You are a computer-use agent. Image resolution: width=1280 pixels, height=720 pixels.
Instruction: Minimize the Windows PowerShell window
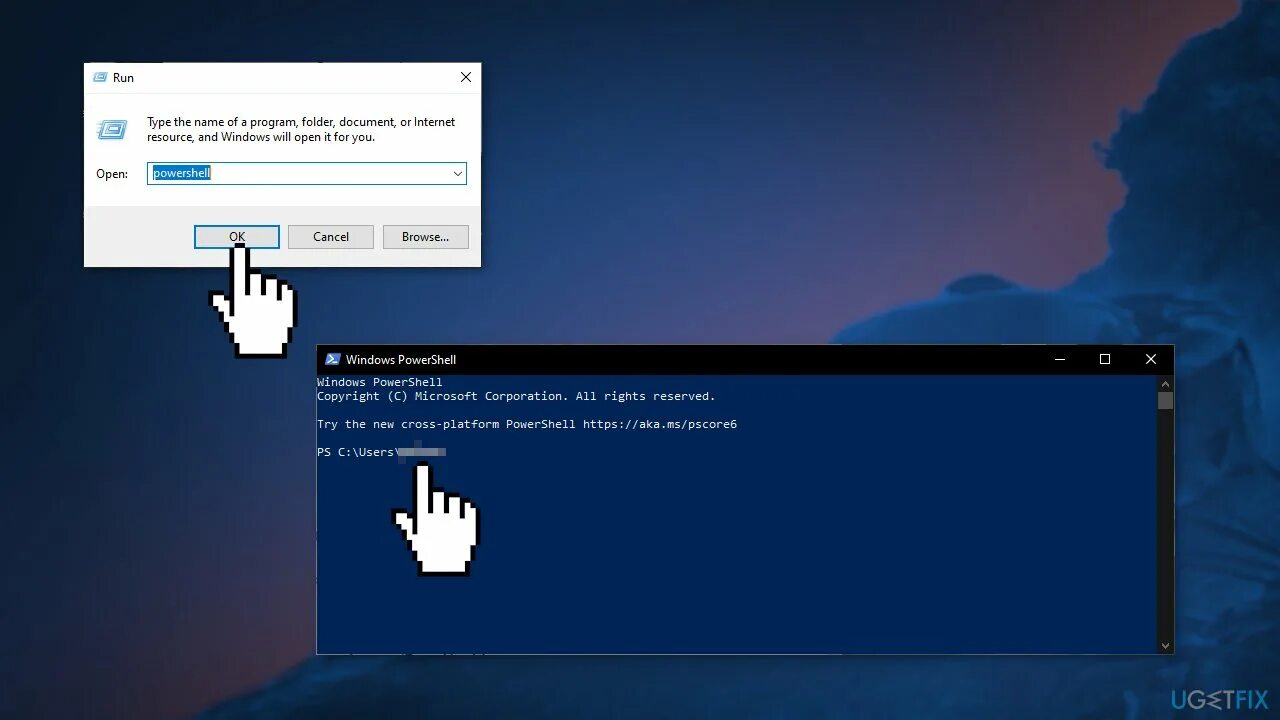(x=1059, y=359)
